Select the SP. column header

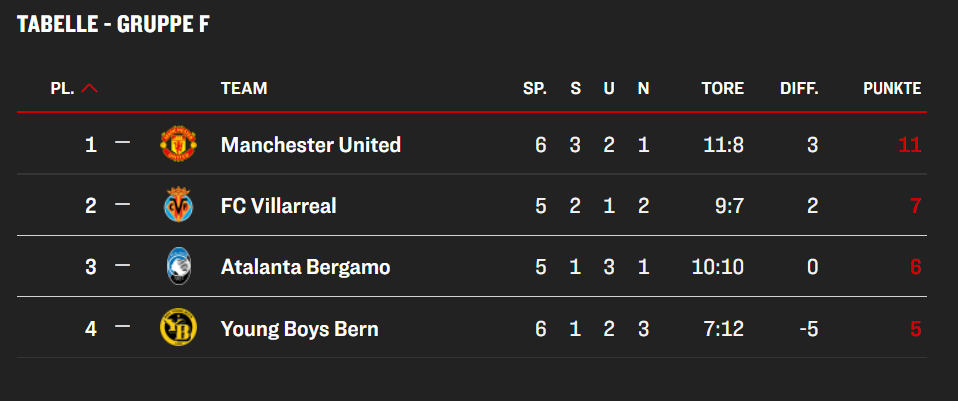click(535, 89)
